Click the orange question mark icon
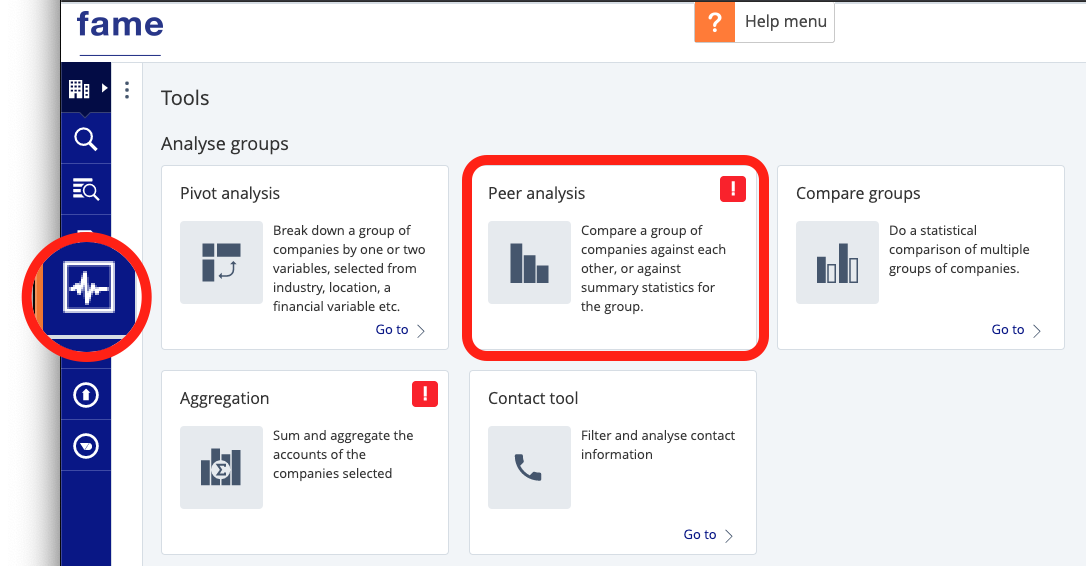Viewport: 1086px width, 566px height. [x=715, y=22]
